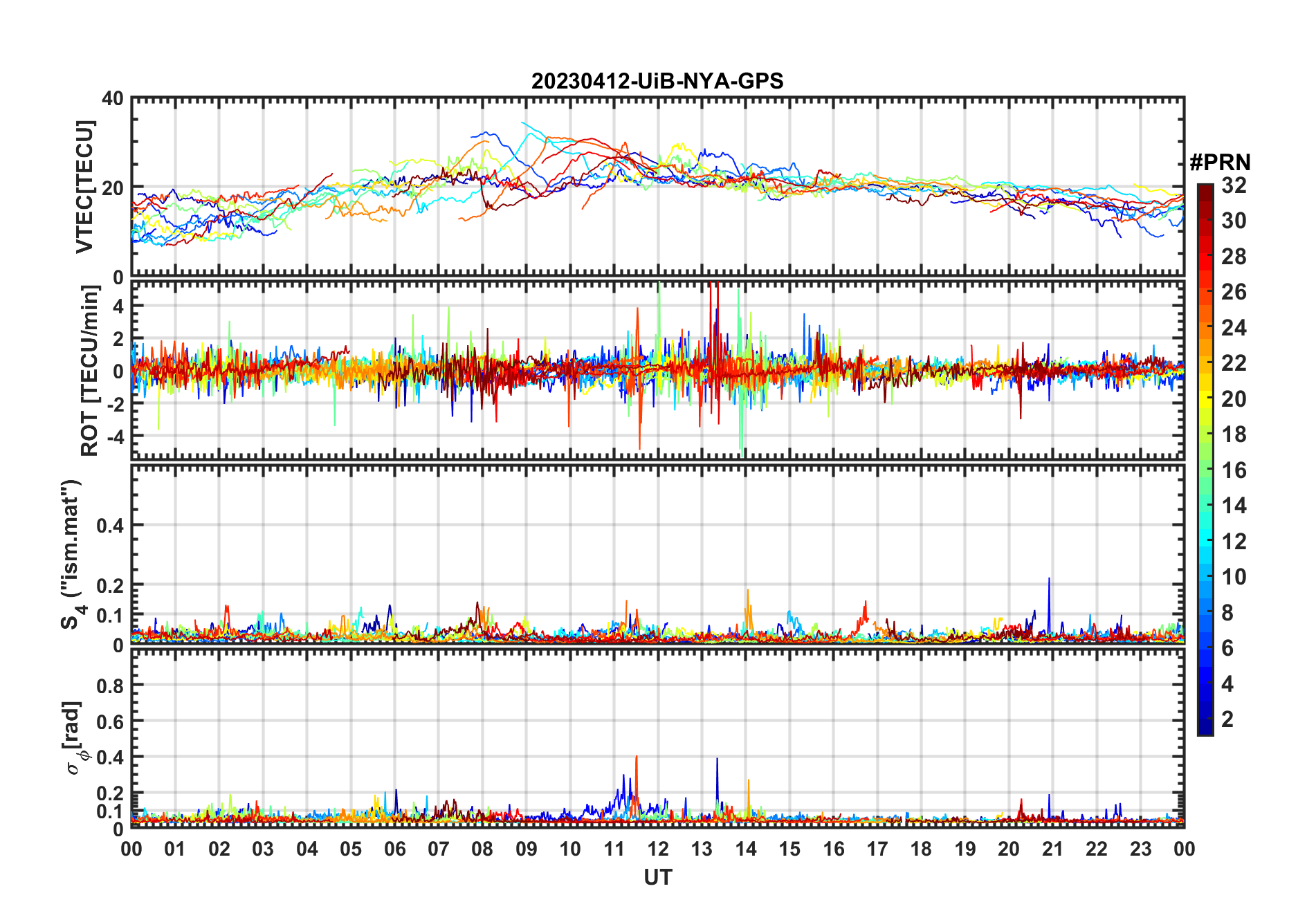This screenshot has height=920, width=1316.
Task: Click colorbar tick label 14
Action: (1234, 506)
